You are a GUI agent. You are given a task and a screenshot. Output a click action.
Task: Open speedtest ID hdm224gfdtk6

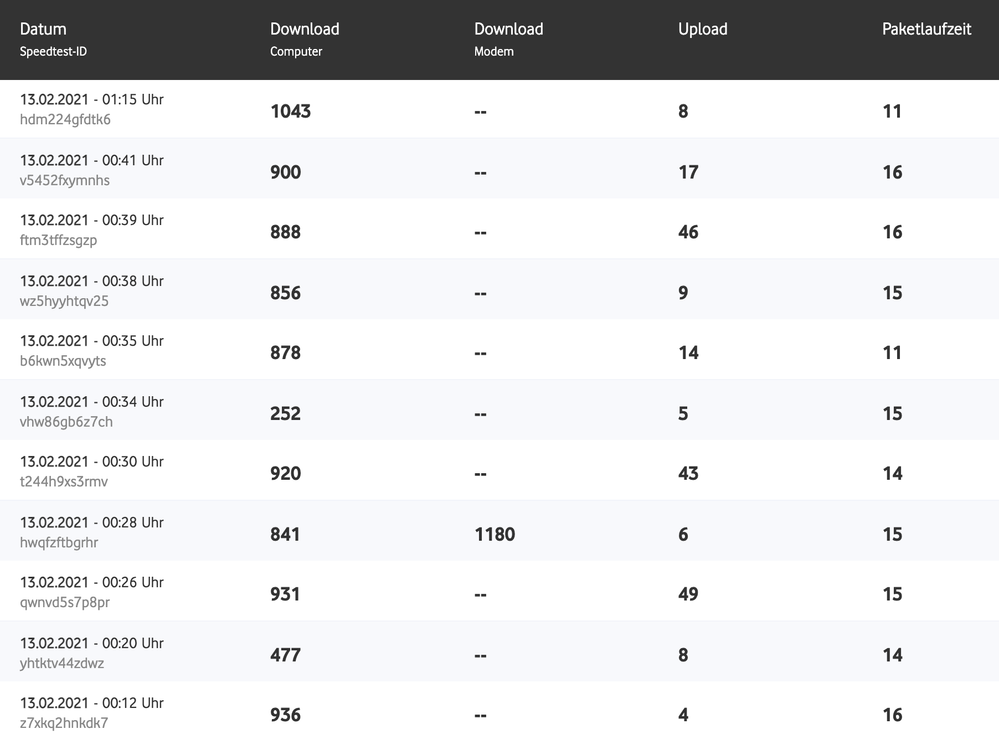pos(65,120)
